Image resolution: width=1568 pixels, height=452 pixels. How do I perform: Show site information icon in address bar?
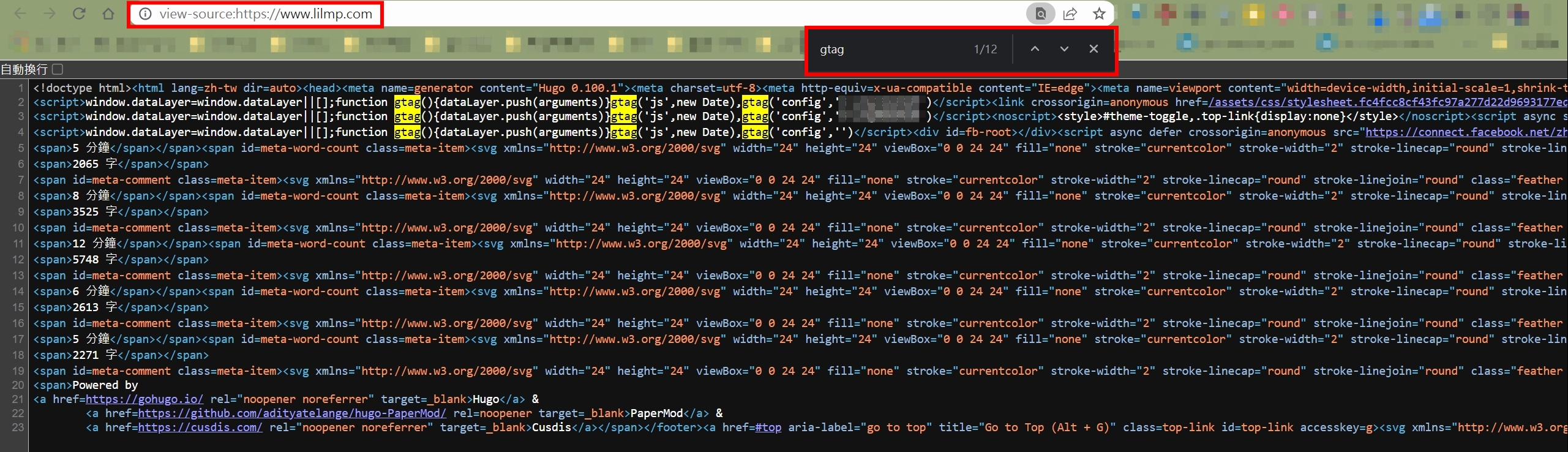pos(145,14)
